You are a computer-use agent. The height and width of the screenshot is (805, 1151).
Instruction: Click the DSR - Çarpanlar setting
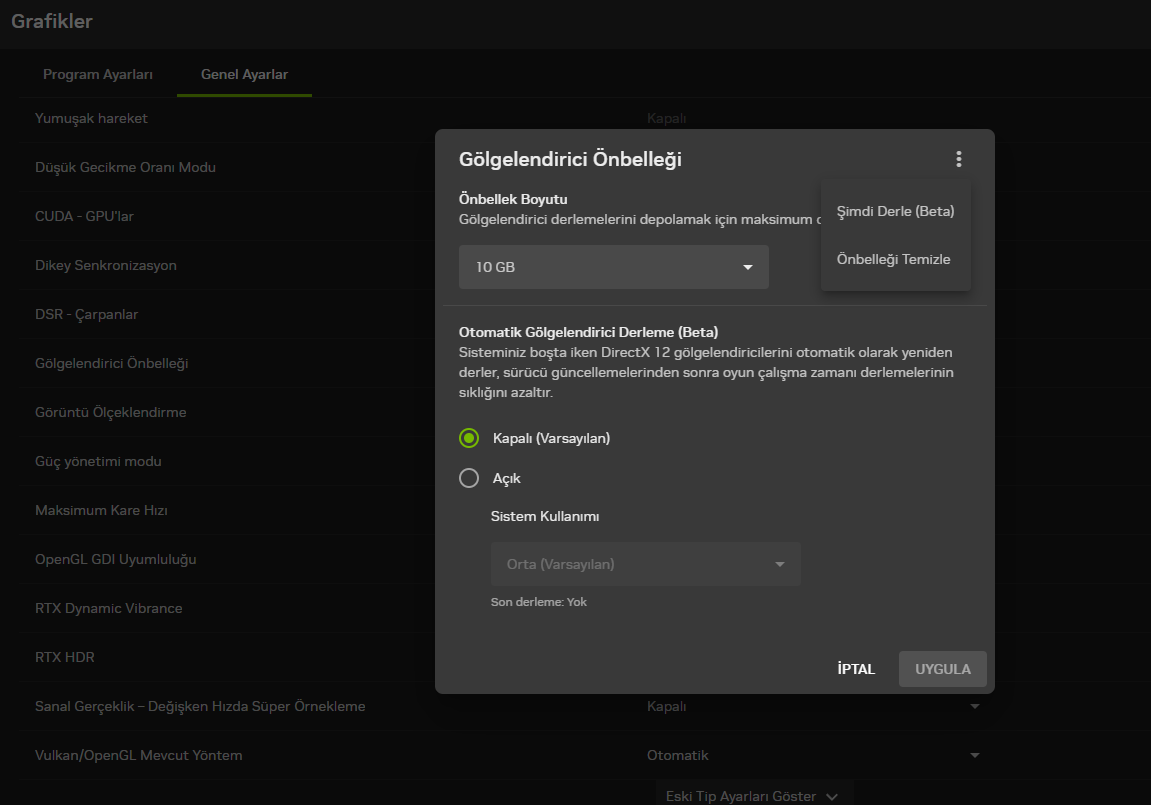tap(87, 314)
